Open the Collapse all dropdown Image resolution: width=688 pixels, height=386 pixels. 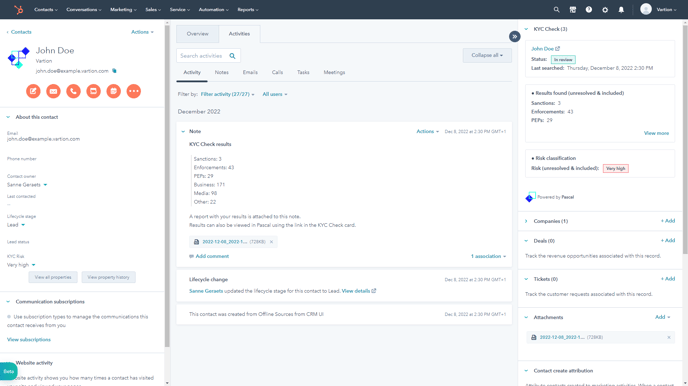(x=487, y=55)
